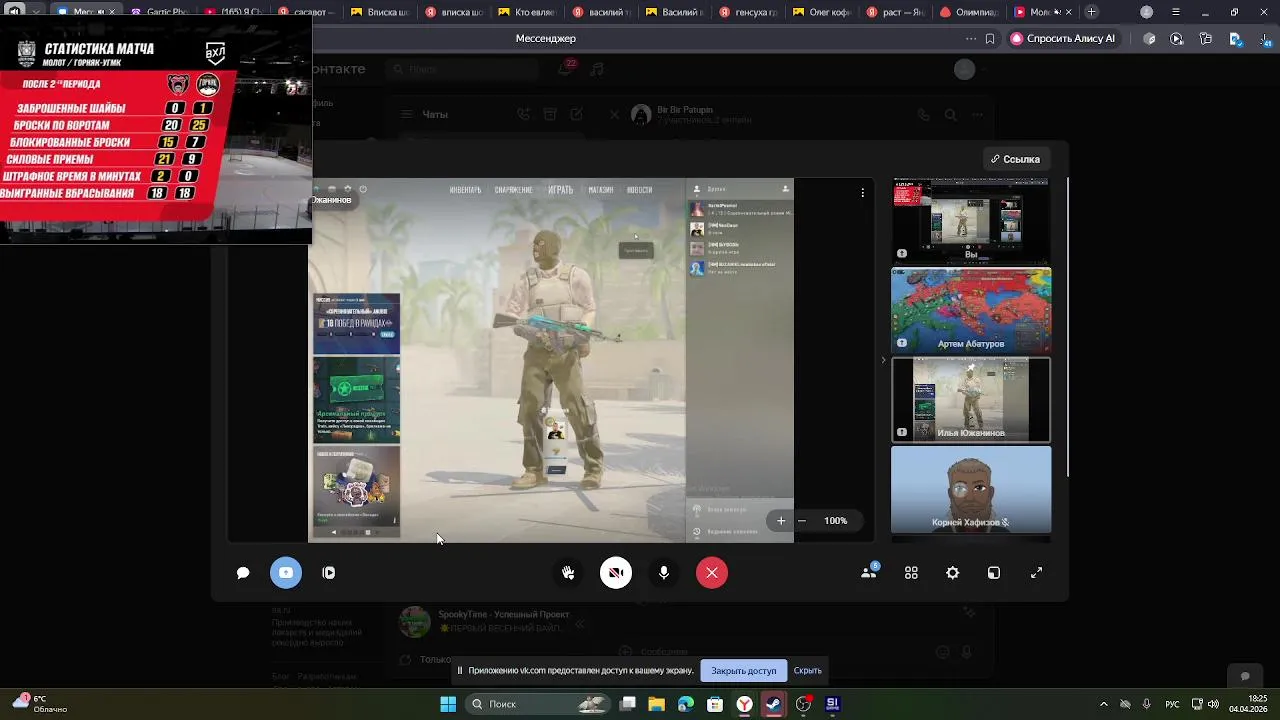Open the weather widget on the taskbar
1280x720 pixels.
coord(40,704)
